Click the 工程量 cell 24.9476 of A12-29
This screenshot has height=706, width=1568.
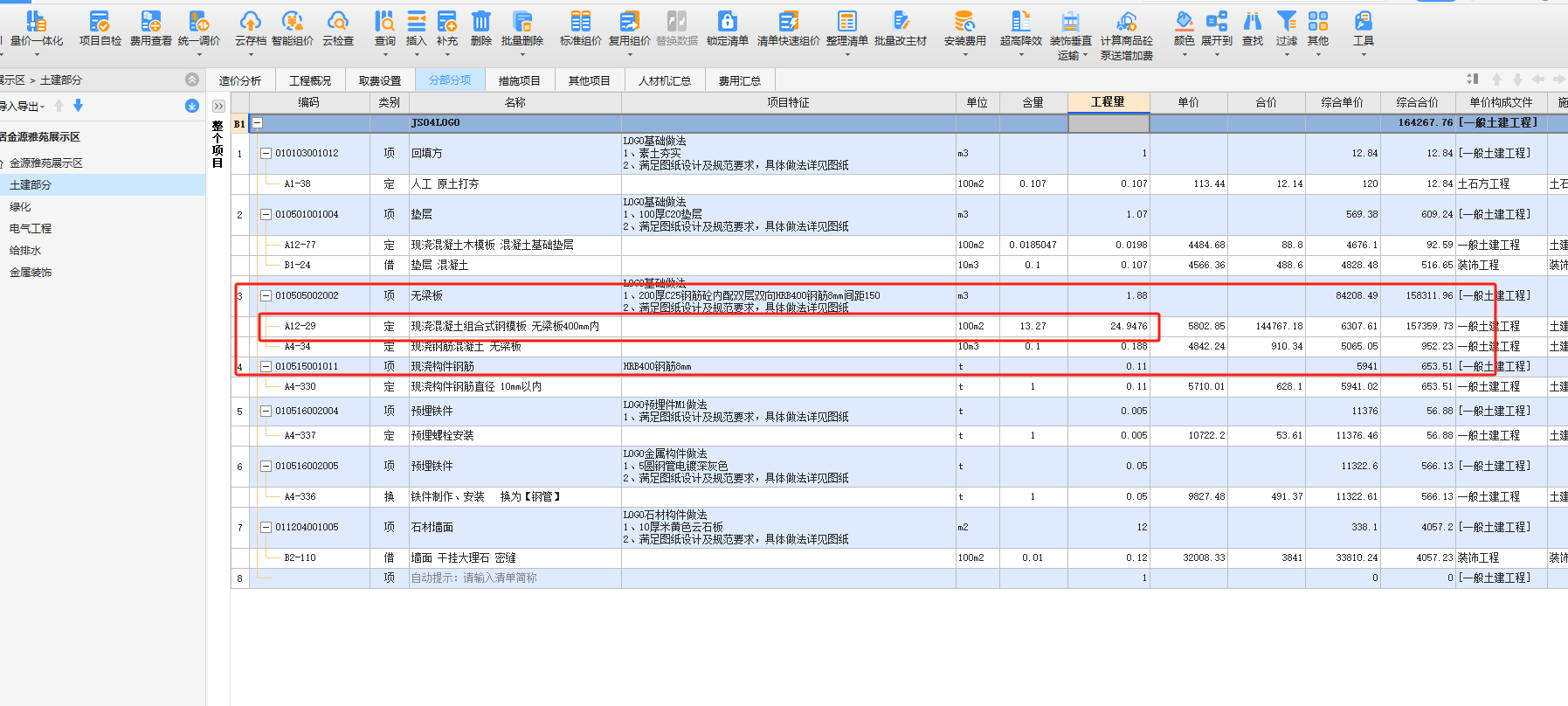(x=1109, y=326)
